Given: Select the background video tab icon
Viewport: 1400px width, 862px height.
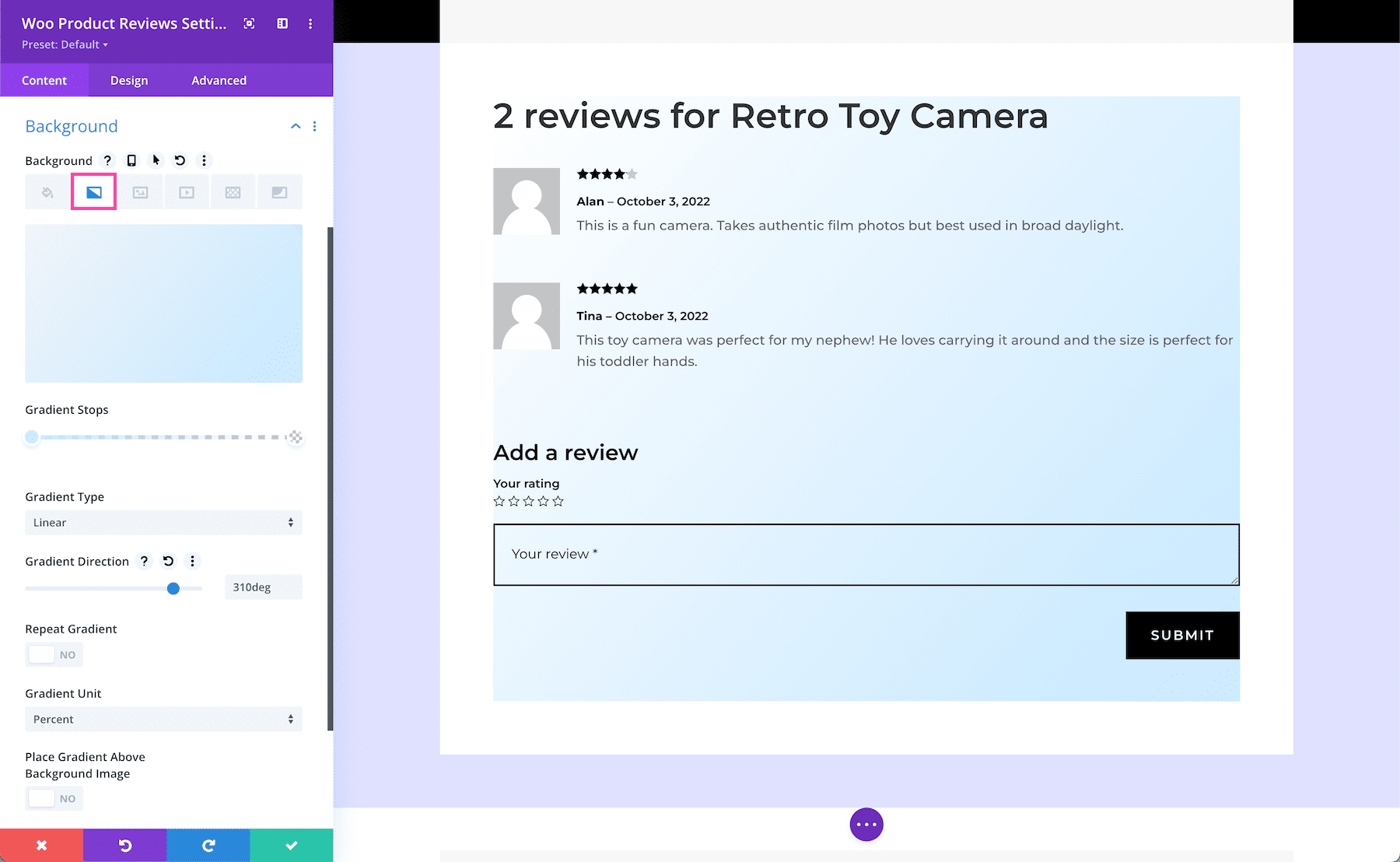Looking at the screenshot, I should pos(187,192).
